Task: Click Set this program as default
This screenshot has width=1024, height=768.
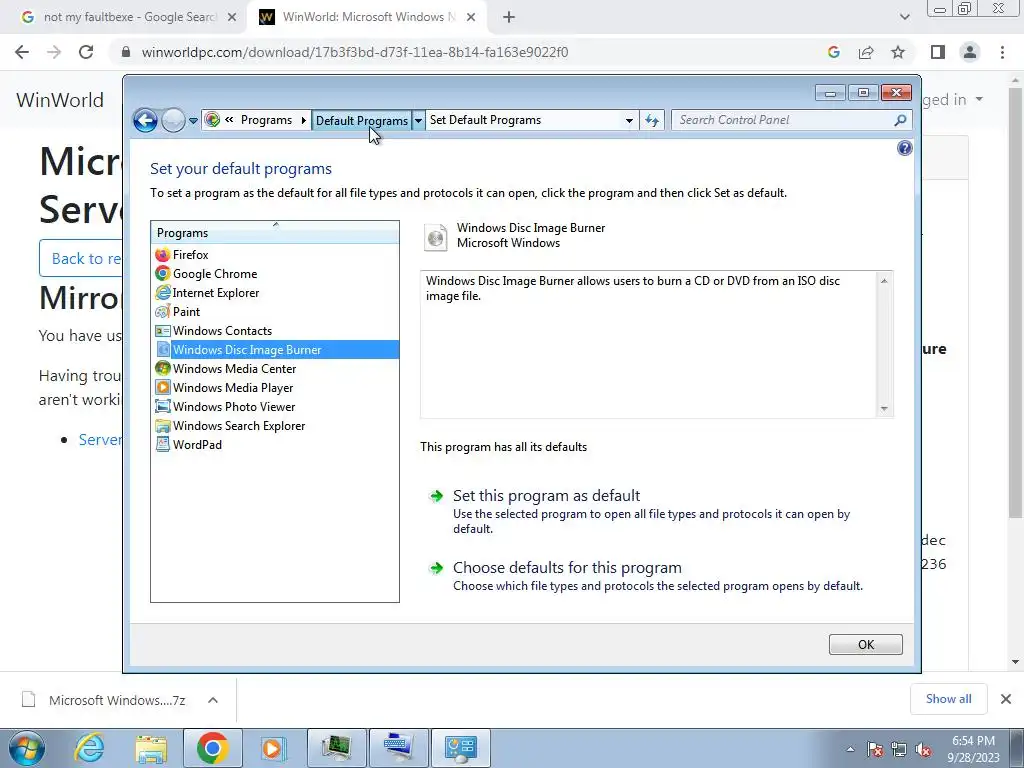Action: pyautogui.click(x=546, y=496)
